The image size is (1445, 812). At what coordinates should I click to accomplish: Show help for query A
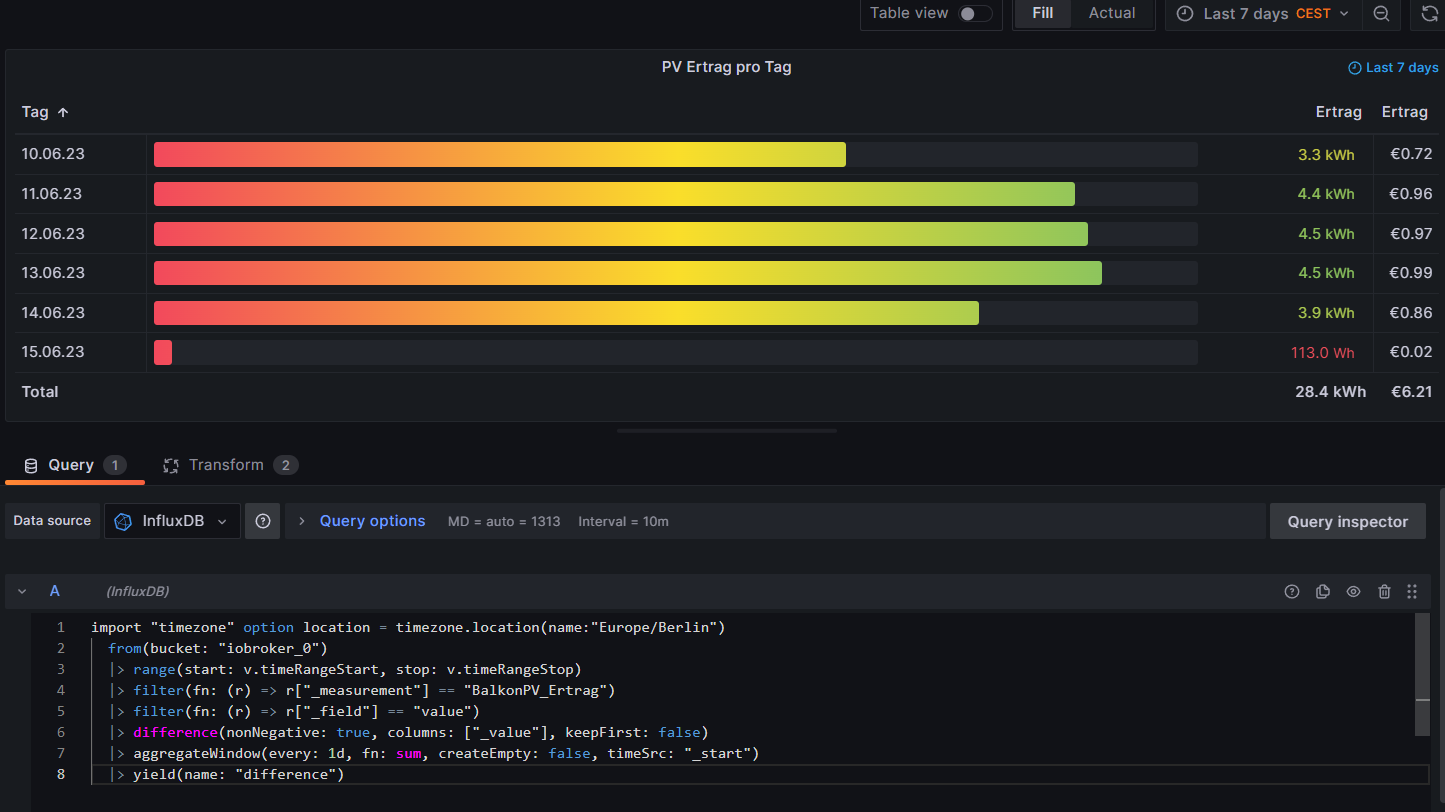pyautogui.click(x=1291, y=591)
